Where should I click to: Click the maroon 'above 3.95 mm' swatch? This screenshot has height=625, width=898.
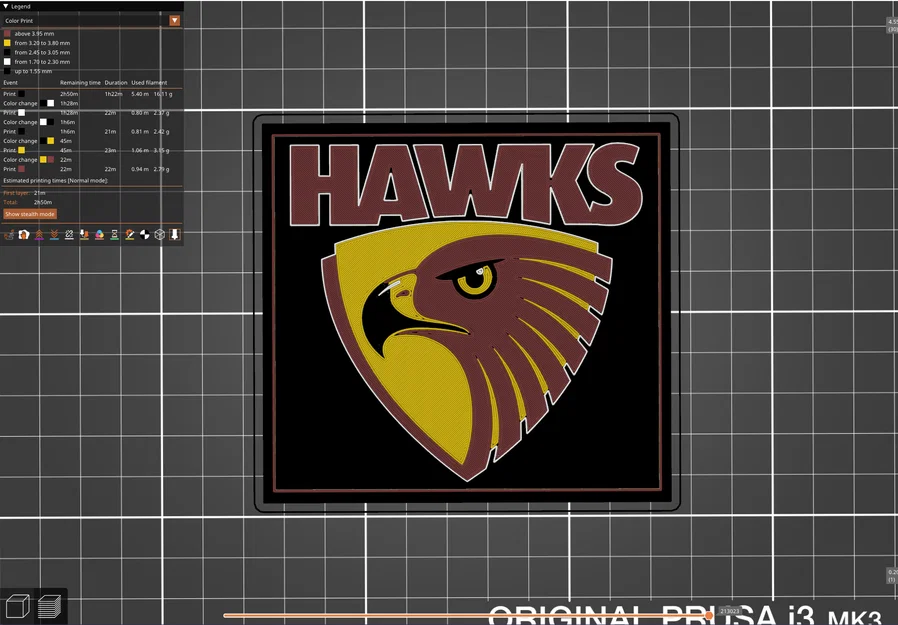click(x=7, y=34)
